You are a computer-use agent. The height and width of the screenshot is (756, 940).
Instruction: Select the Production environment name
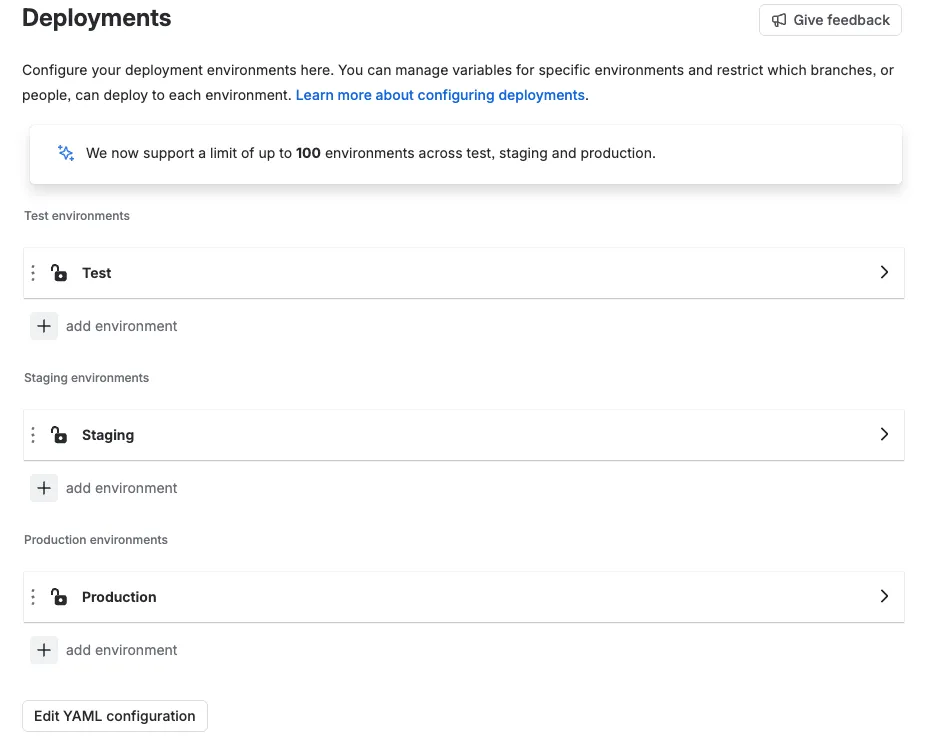point(119,597)
